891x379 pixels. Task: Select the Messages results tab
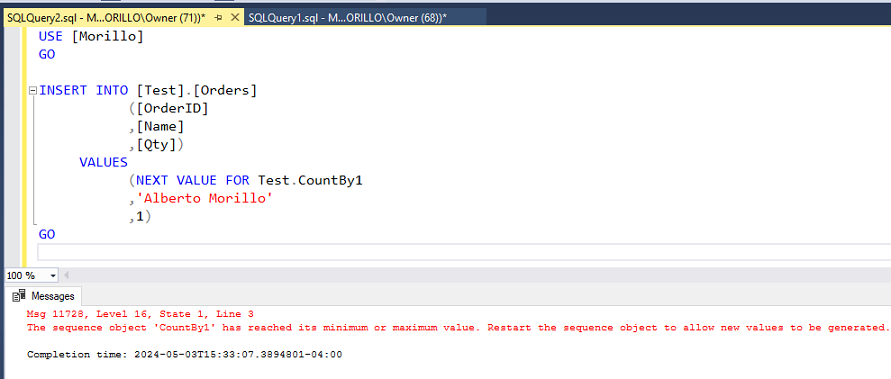[44, 296]
